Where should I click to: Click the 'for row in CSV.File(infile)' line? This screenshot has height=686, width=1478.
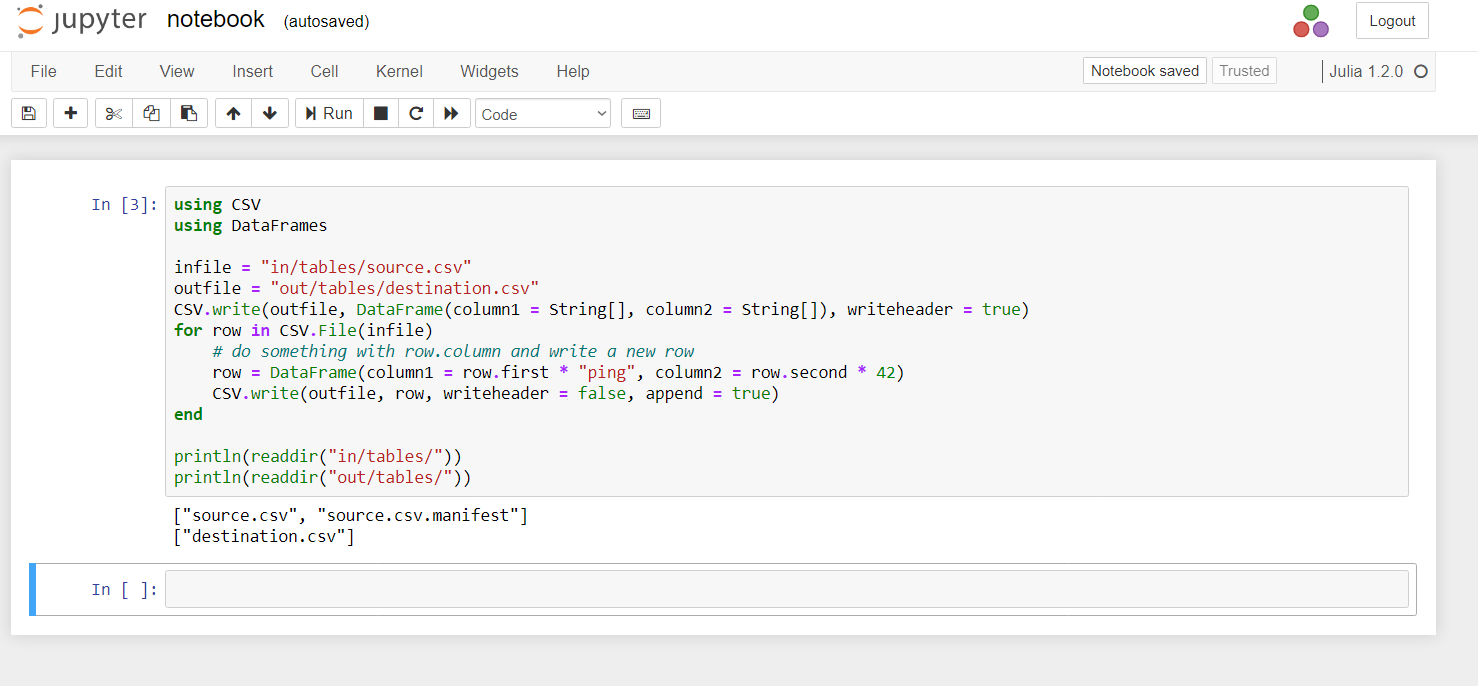pyautogui.click(x=303, y=330)
